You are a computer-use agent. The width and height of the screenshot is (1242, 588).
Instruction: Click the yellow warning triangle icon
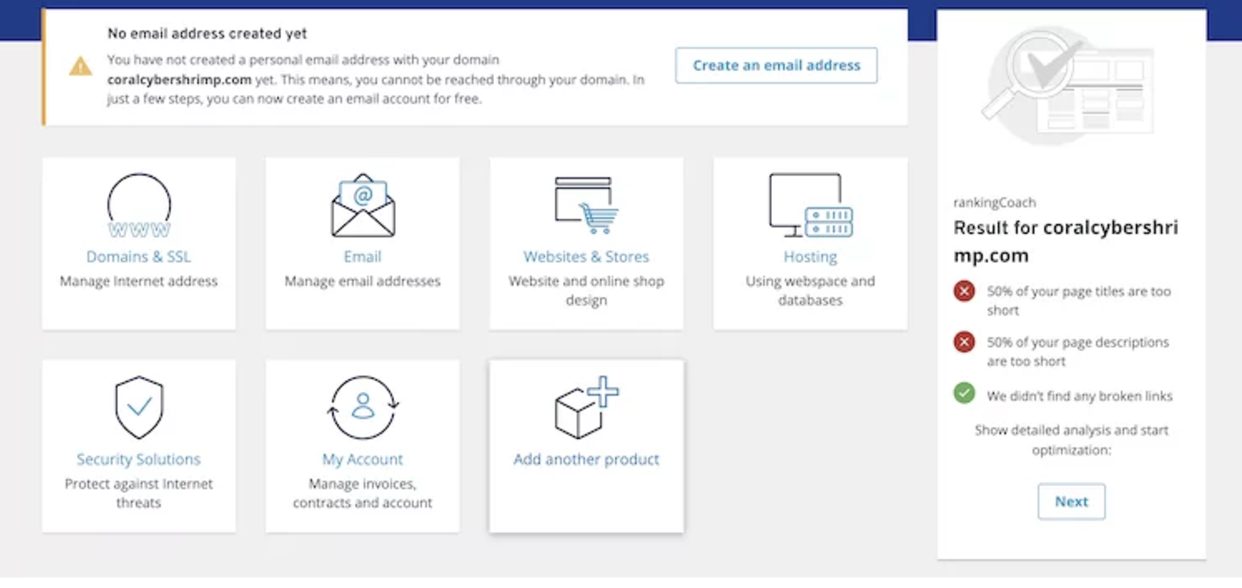tap(80, 68)
